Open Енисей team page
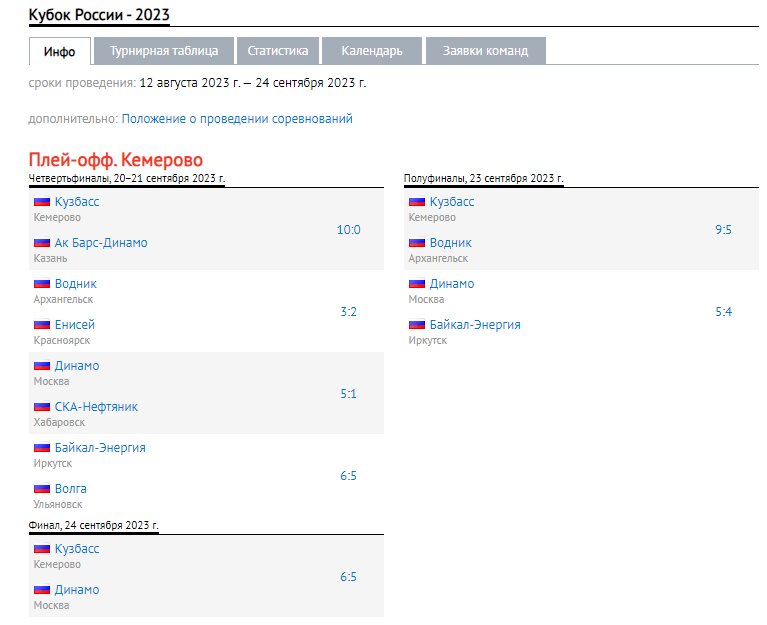Image resolution: width=767 pixels, height=625 pixels. (x=75, y=325)
